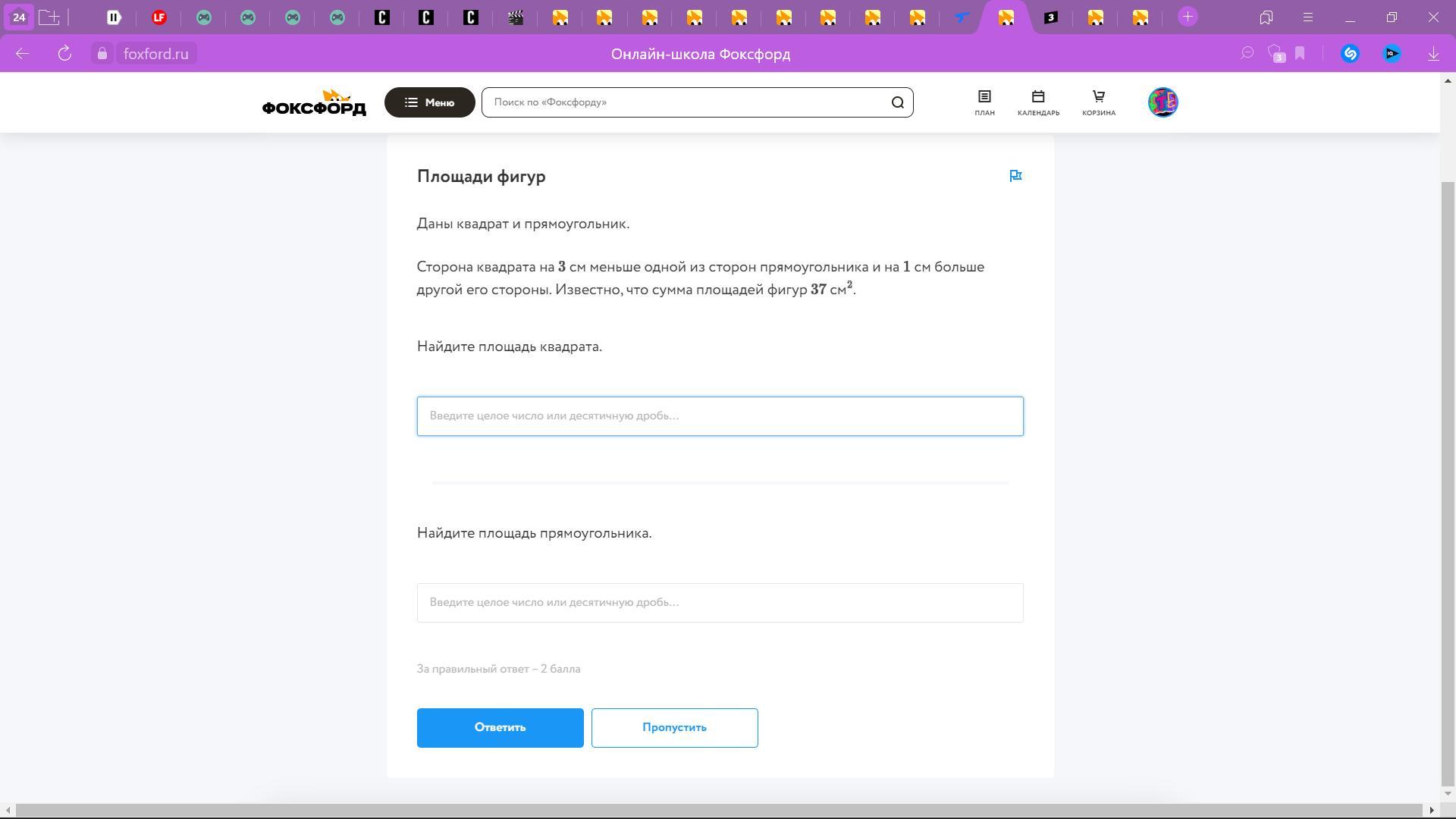This screenshot has height=819, width=1456.
Task: Click the page protection shield icon
Action: [x=1276, y=54]
